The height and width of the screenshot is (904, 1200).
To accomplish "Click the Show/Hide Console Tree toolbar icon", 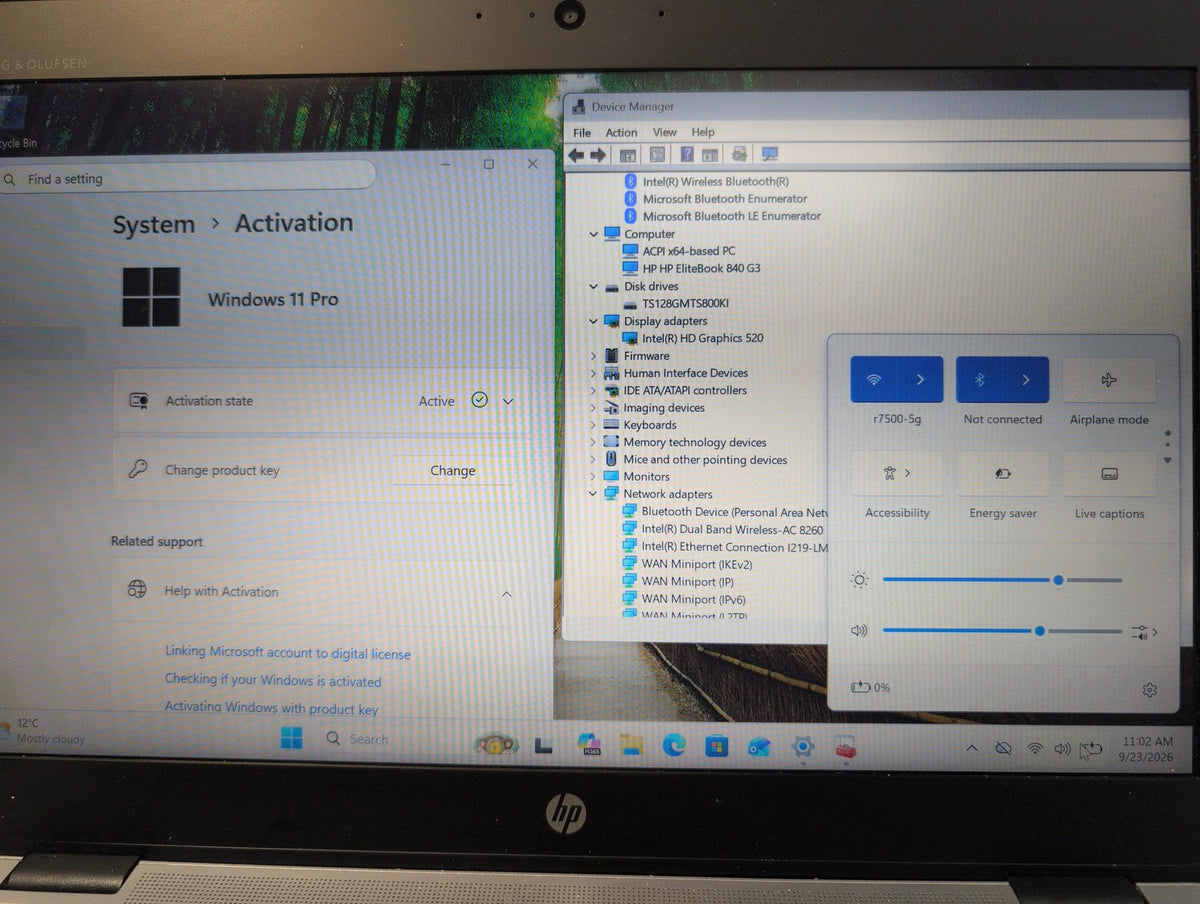I will coord(628,155).
